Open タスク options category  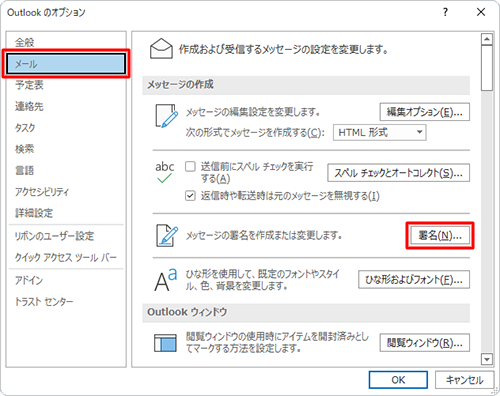(x=66, y=128)
